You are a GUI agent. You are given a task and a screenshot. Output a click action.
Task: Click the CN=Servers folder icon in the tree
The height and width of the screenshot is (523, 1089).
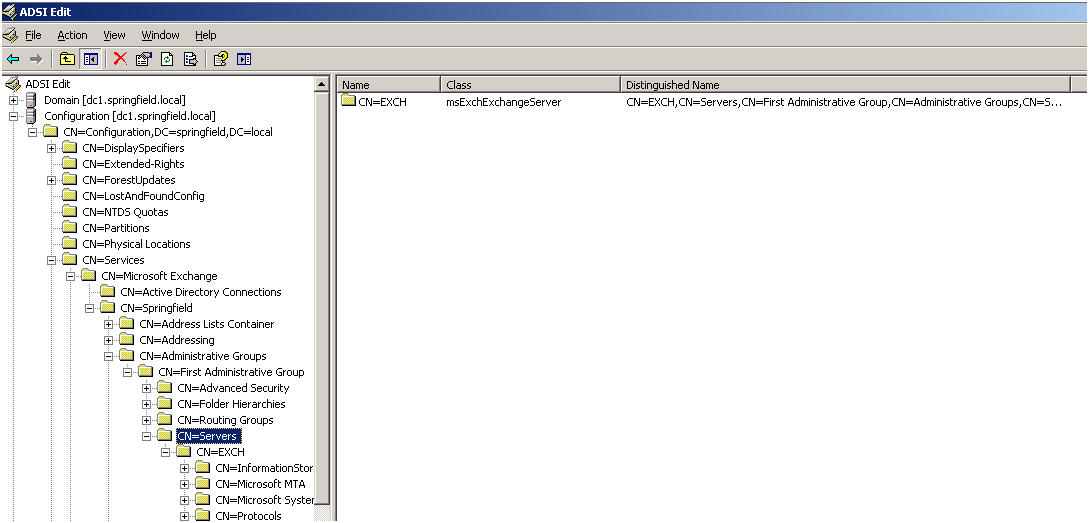(165, 435)
